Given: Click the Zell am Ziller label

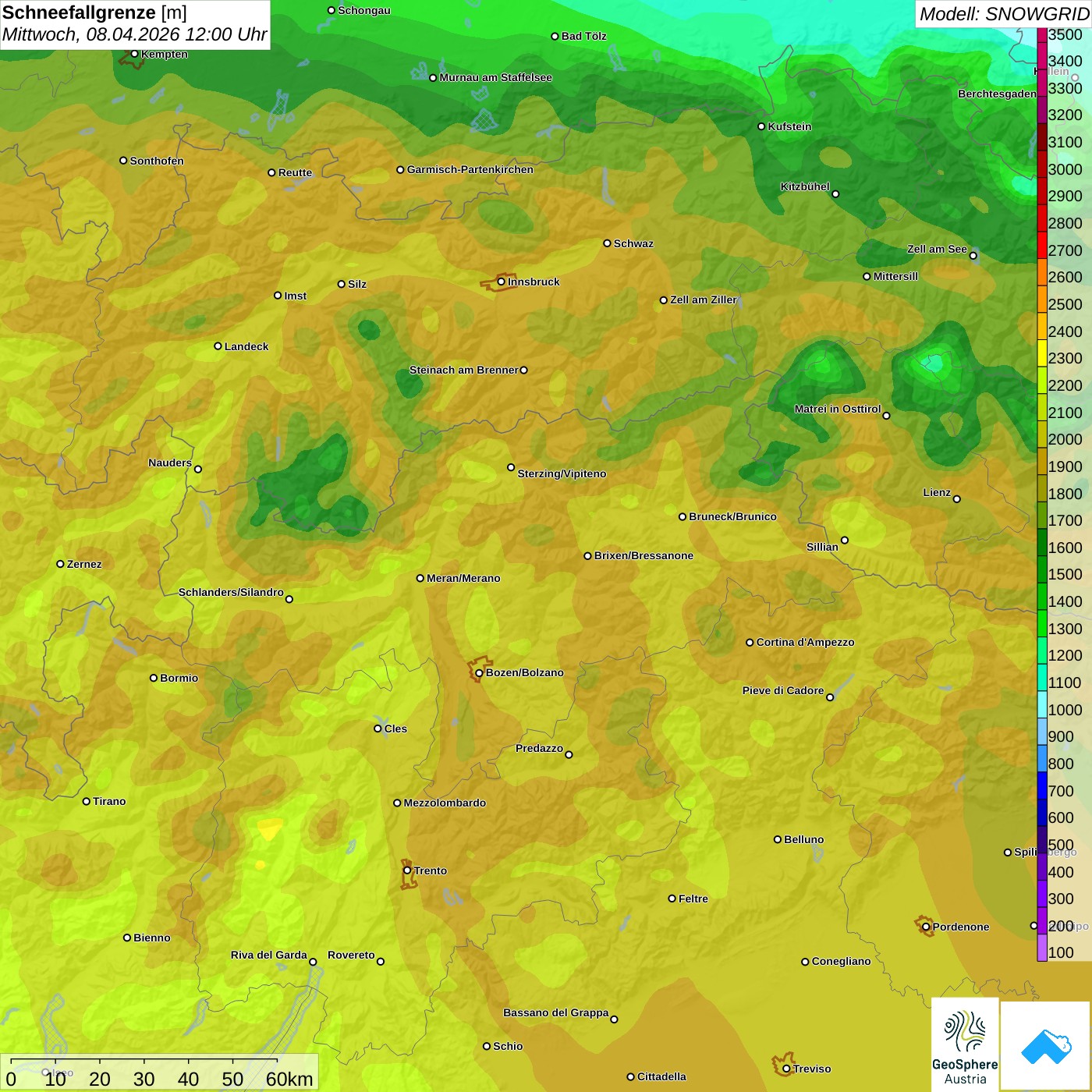Looking at the screenshot, I should tap(704, 300).
